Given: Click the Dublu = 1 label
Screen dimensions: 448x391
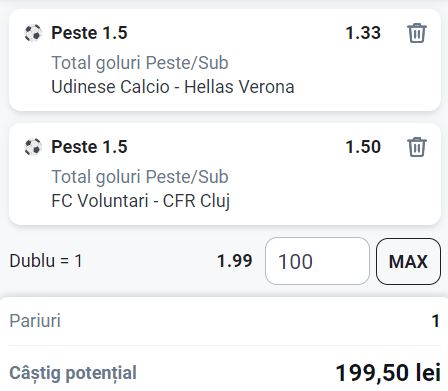Looking at the screenshot, I should [x=46, y=261].
